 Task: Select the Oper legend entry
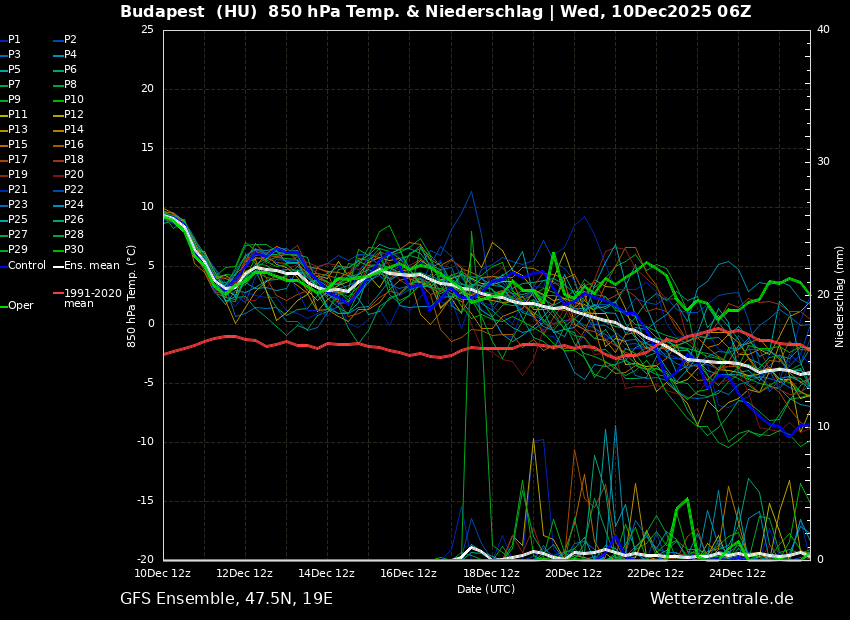tap(20, 306)
